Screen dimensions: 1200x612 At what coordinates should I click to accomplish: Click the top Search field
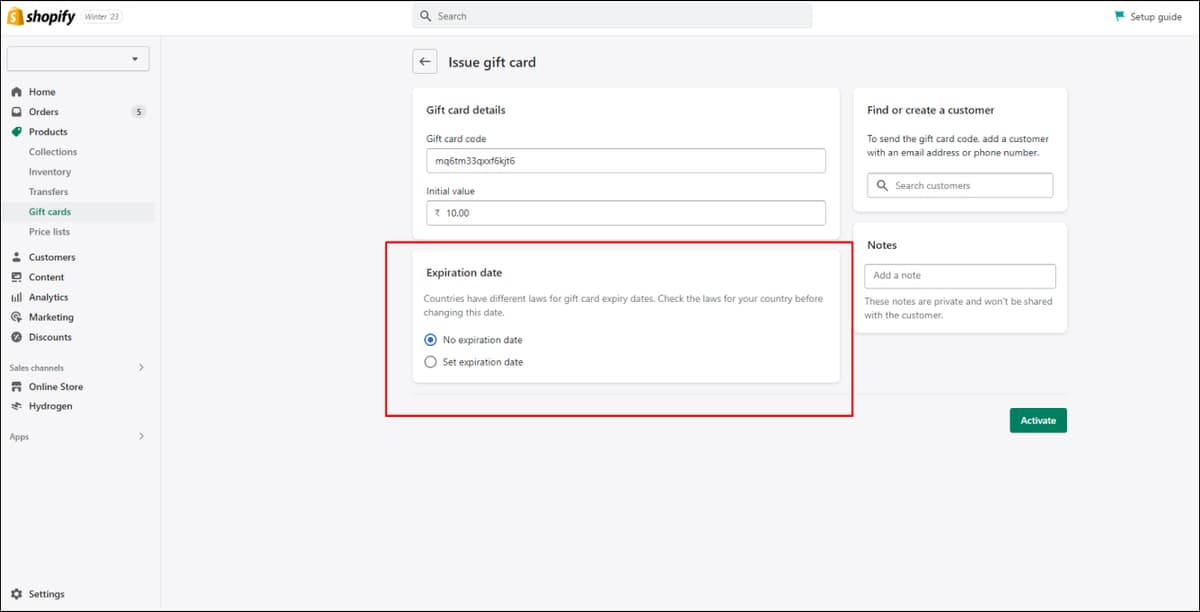click(x=612, y=16)
